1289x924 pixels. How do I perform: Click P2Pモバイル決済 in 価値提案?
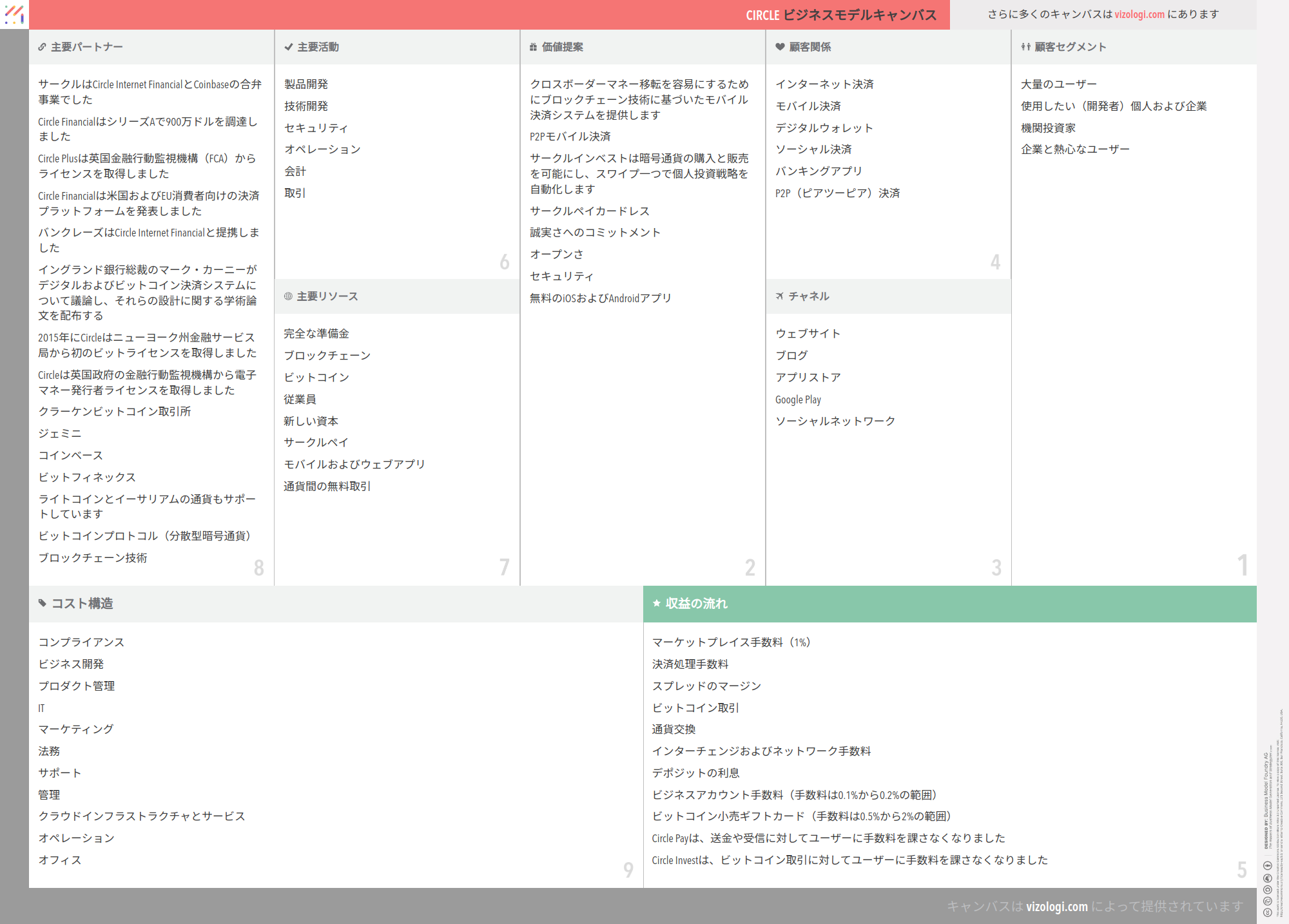click(570, 137)
